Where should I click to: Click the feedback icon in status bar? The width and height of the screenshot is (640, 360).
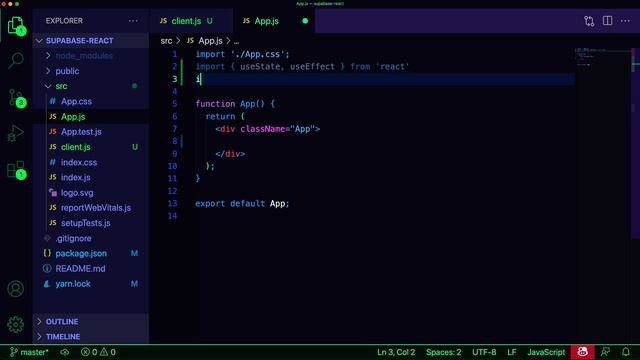(x=606, y=352)
